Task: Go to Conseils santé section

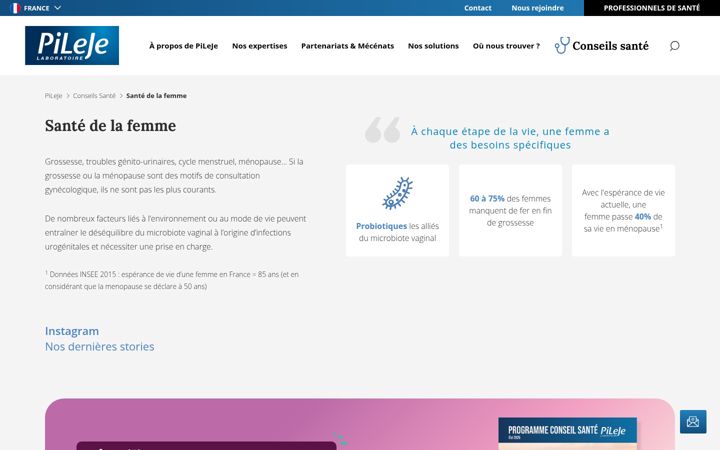Action: point(610,46)
